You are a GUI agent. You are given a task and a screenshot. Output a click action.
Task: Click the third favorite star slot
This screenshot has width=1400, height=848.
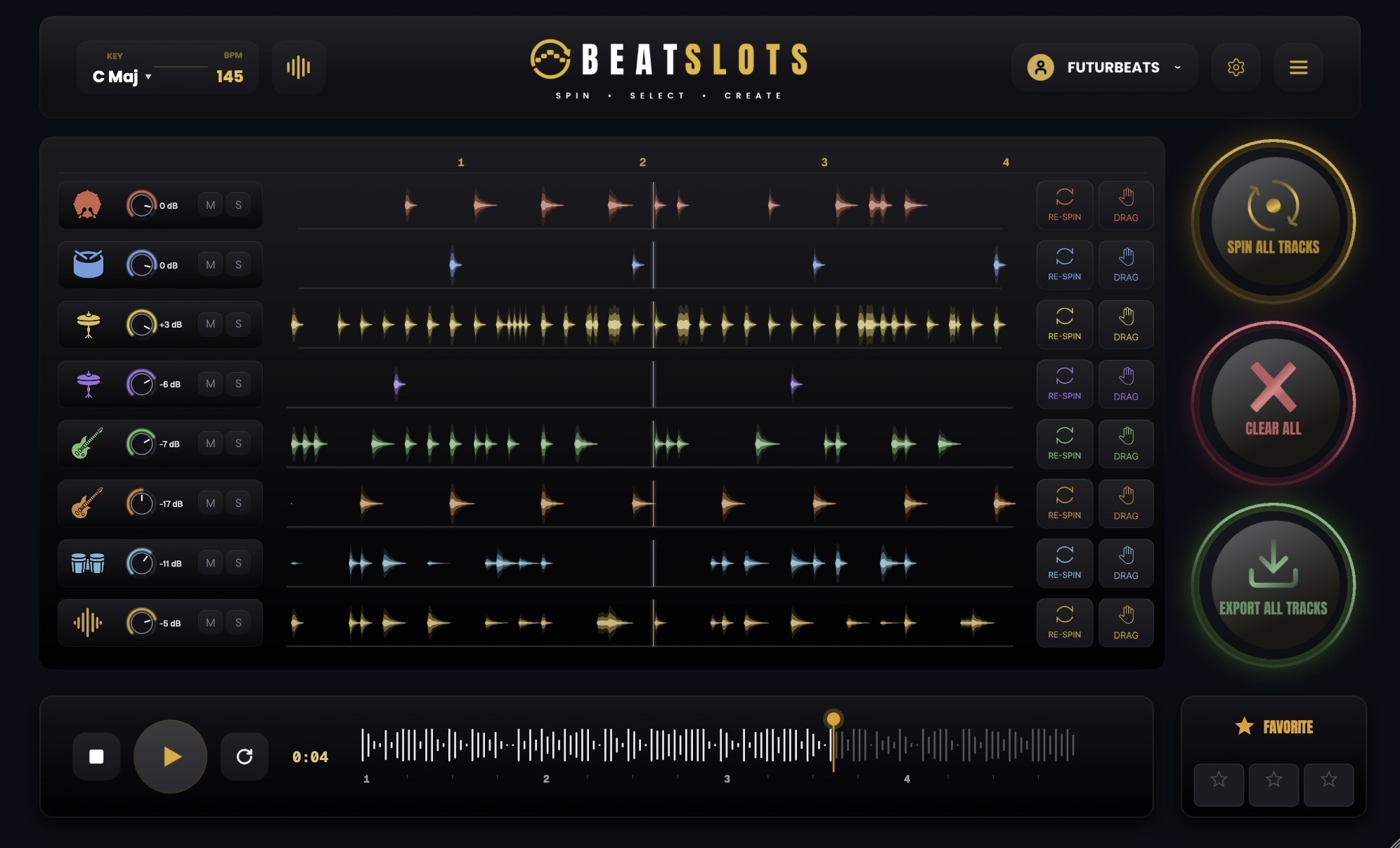[1328, 784]
